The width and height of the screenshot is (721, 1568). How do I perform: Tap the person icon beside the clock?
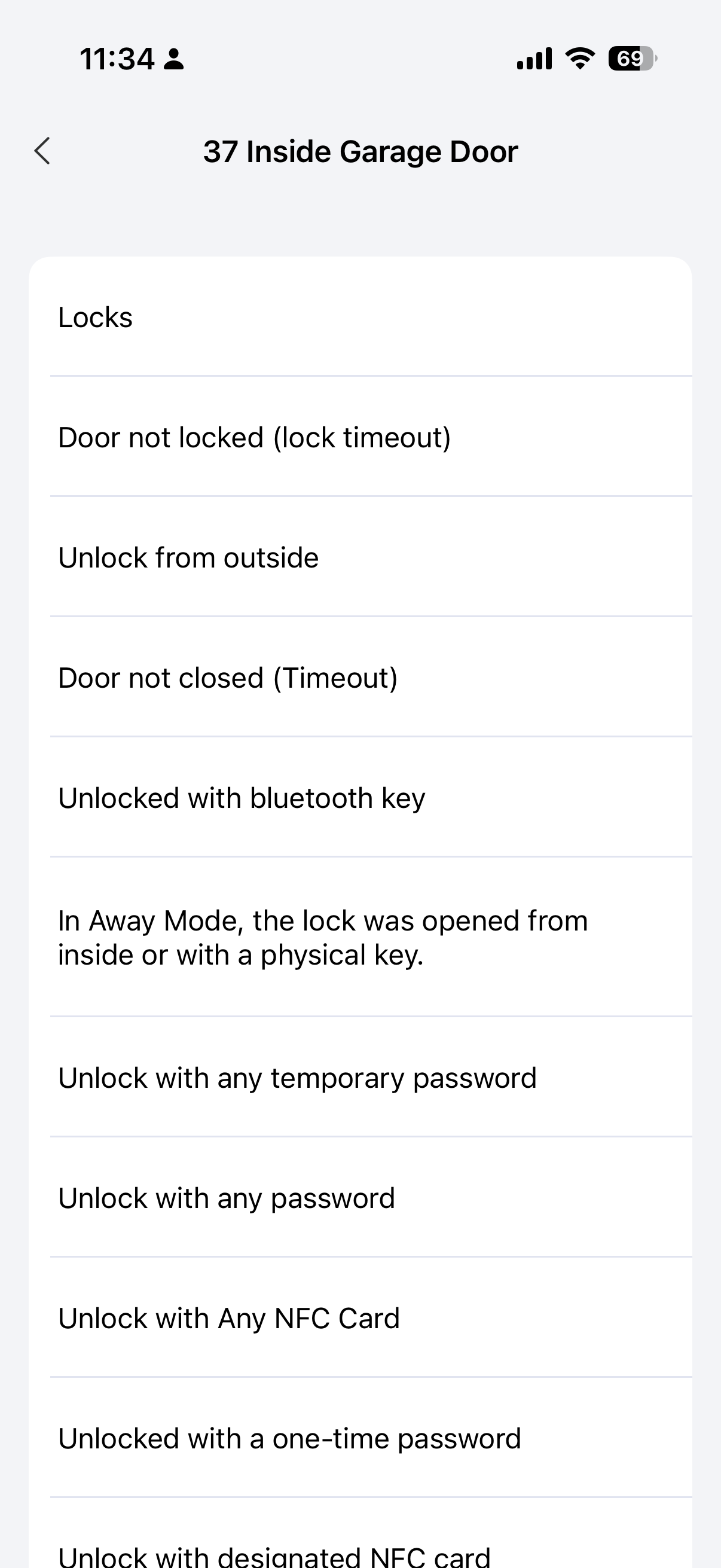click(174, 59)
